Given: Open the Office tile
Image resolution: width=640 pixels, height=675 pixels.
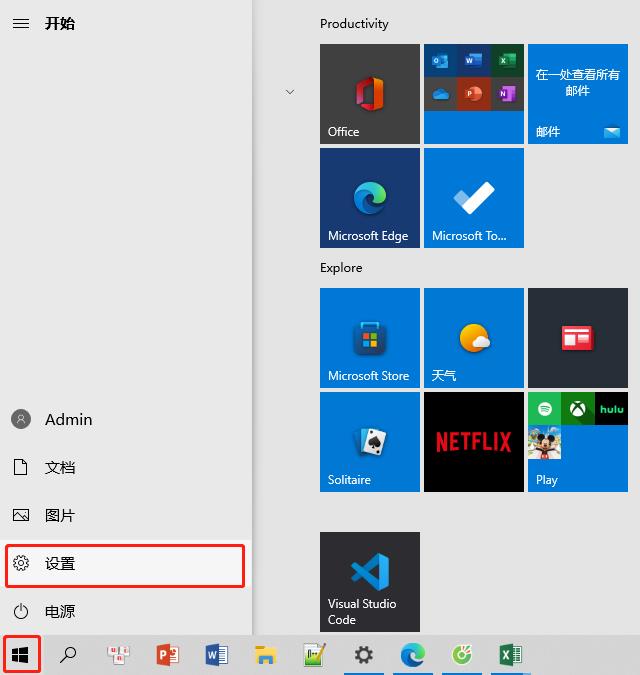Looking at the screenshot, I should (x=370, y=94).
